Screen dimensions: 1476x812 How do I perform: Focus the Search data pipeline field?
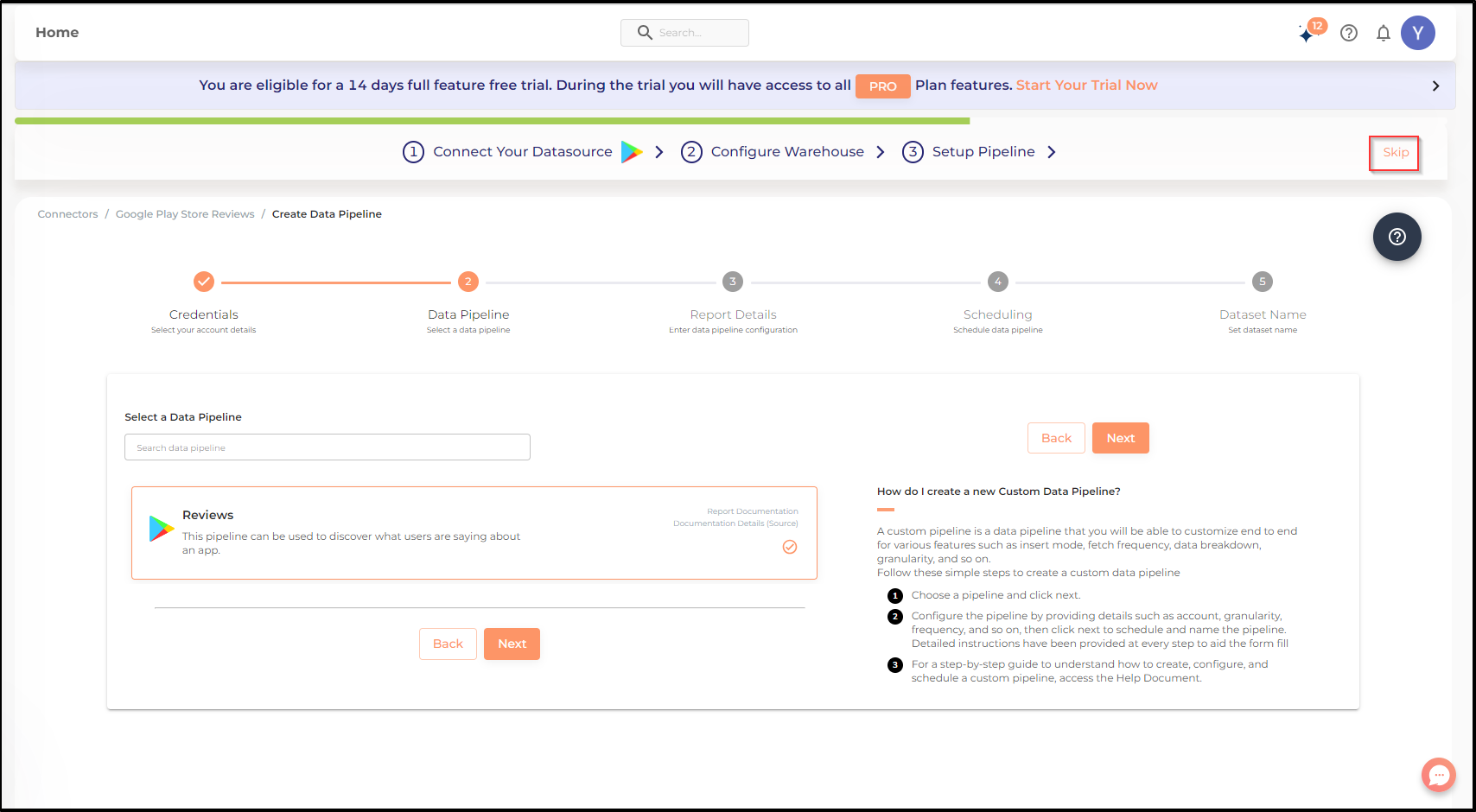tap(328, 447)
